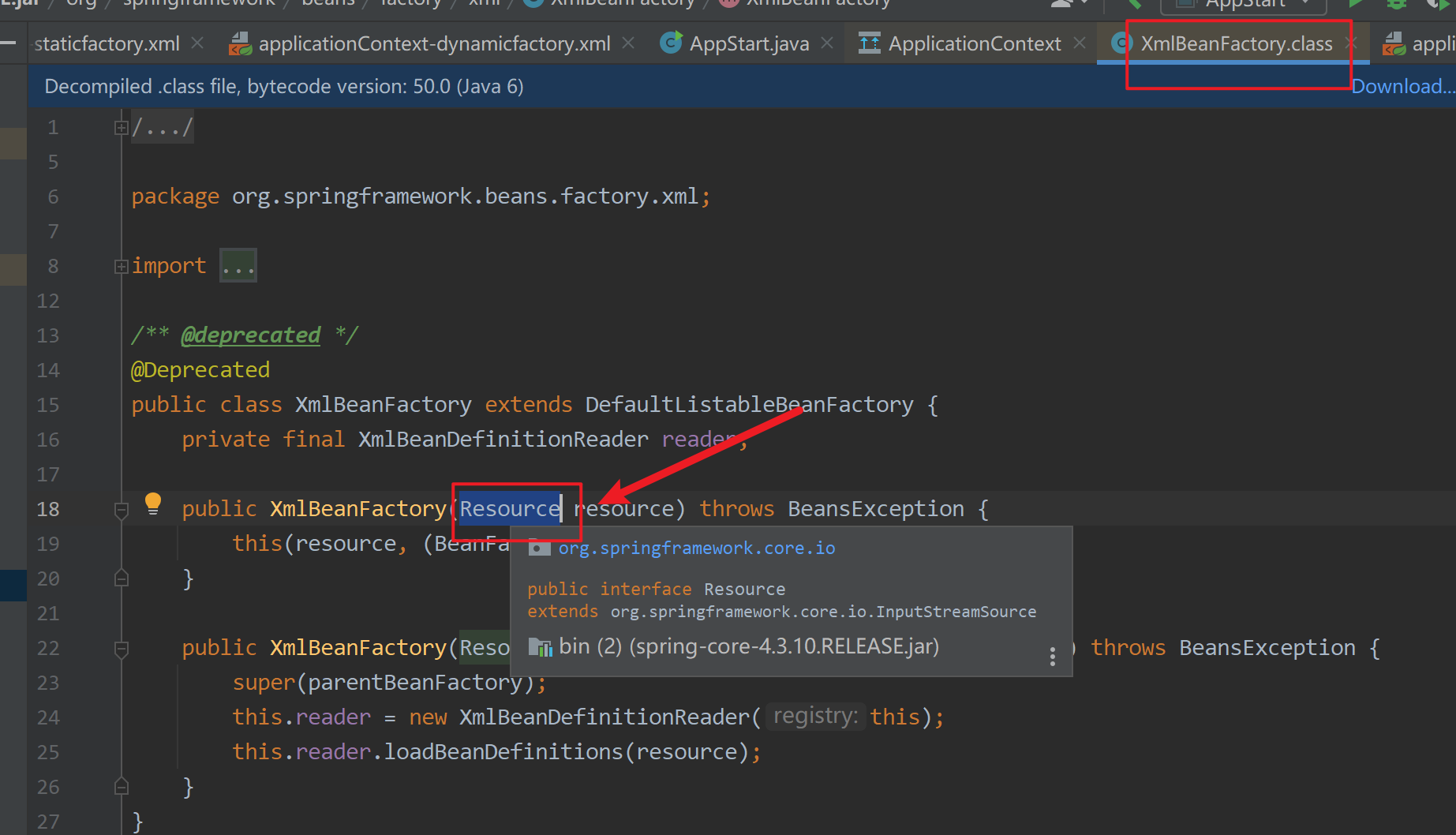The width and height of the screenshot is (1456, 835).
Task: Open the three-dot menu in the documentation popup
Action: 1052,657
